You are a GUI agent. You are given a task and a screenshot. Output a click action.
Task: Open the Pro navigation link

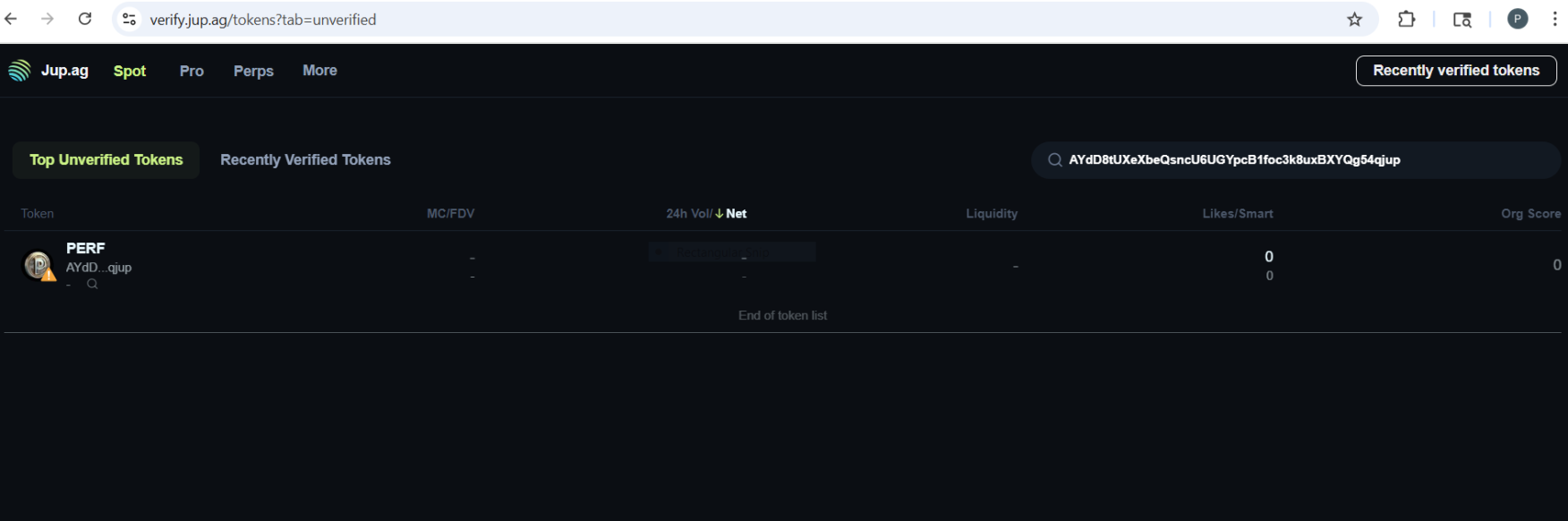tap(192, 71)
